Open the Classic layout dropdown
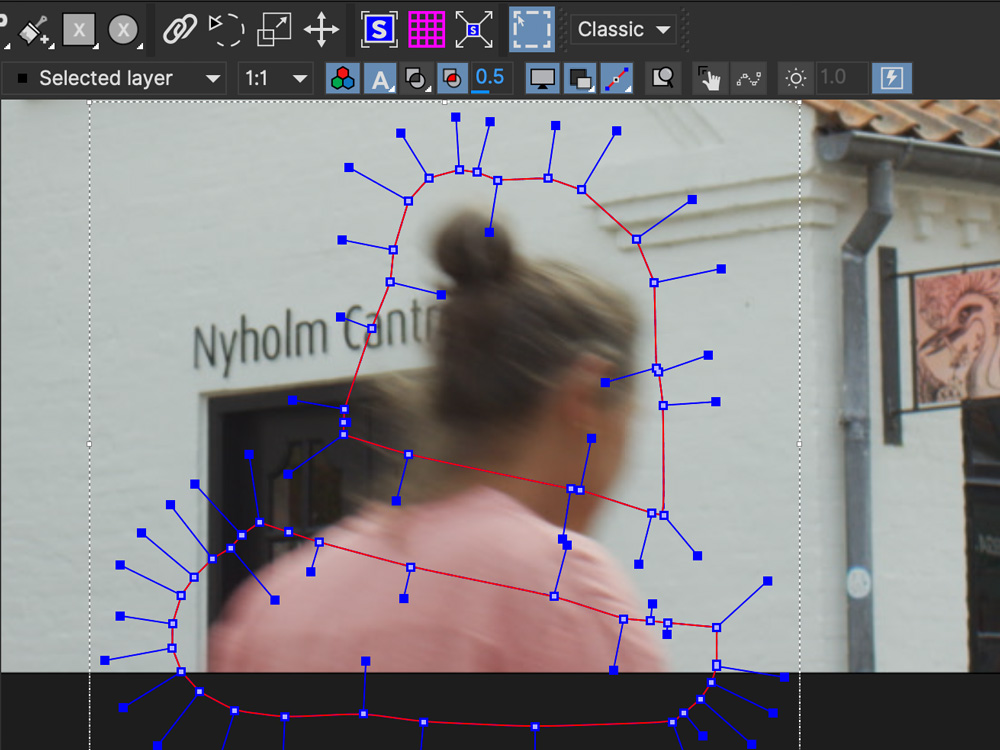Image resolution: width=1000 pixels, height=750 pixels. click(x=623, y=29)
